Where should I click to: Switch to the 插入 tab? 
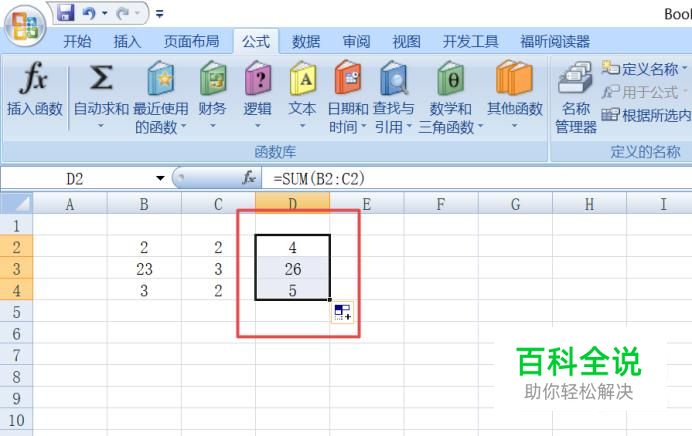tap(127, 41)
